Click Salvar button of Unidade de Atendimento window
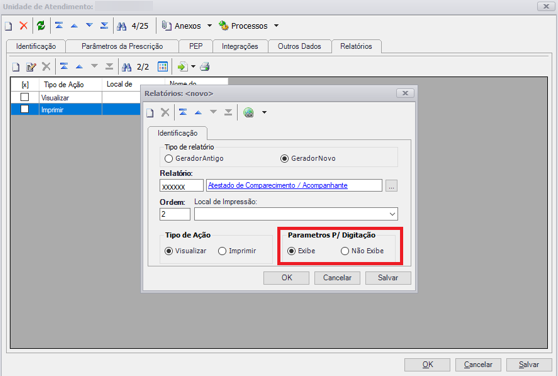Image resolution: width=558 pixels, height=376 pixels. 529,365
